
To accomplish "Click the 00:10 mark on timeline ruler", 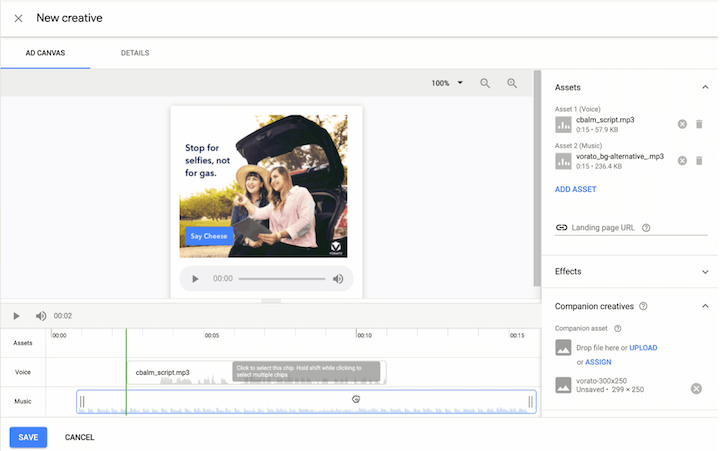I will 365,335.
